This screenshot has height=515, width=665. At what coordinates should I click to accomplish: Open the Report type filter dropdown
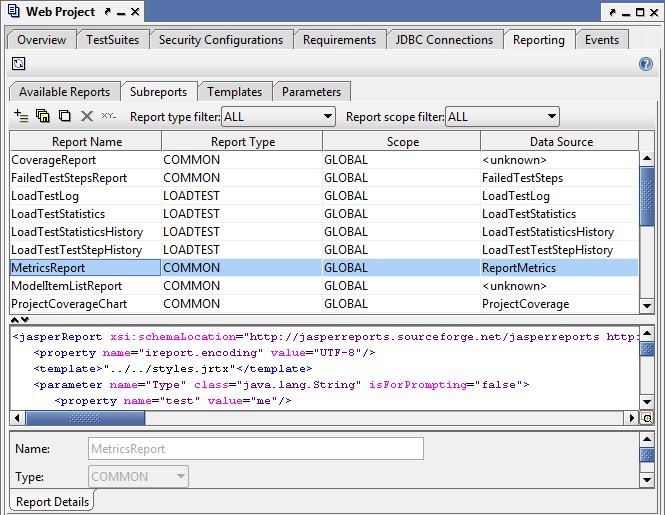[278, 117]
